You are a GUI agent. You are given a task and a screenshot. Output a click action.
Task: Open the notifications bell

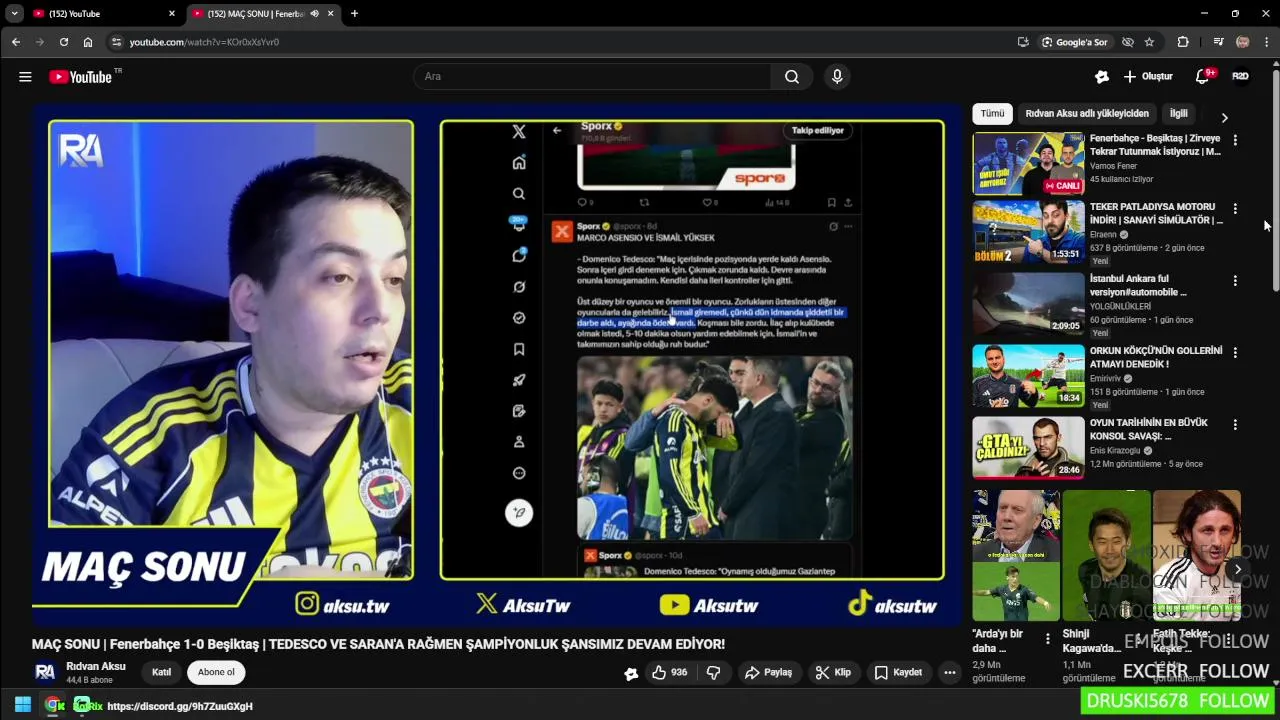[x=1203, y=77]
